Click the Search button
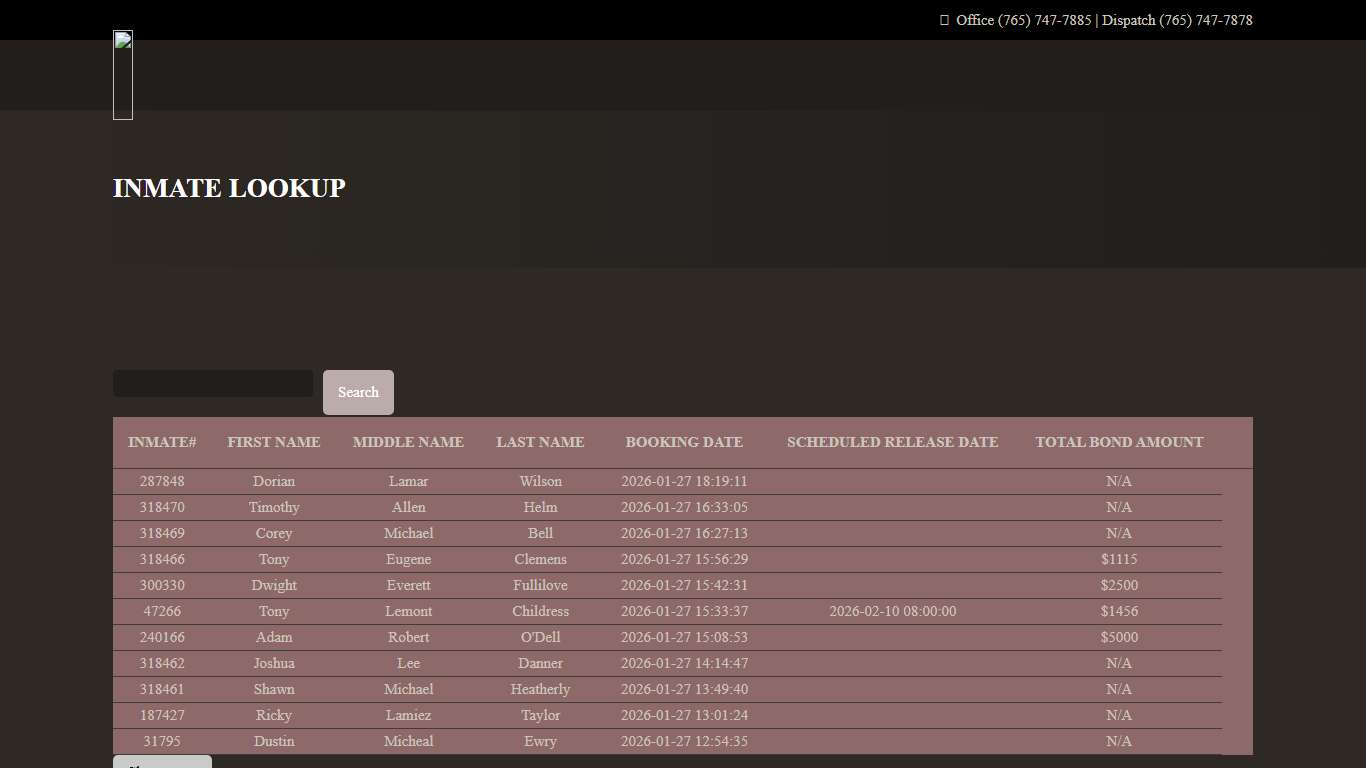1366x768 pixels. coord(358,392)
